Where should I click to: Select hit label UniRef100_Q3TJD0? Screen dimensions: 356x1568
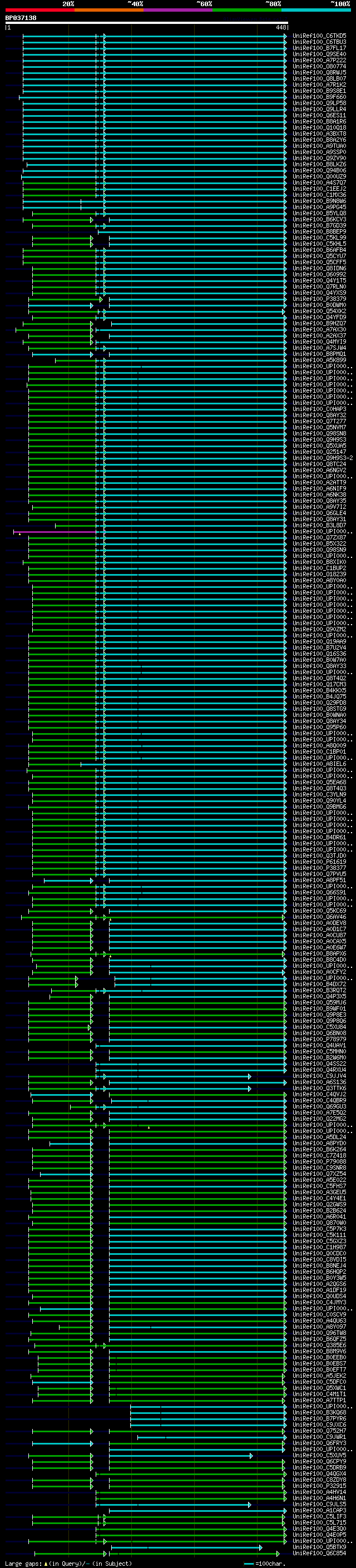[319, 856]
